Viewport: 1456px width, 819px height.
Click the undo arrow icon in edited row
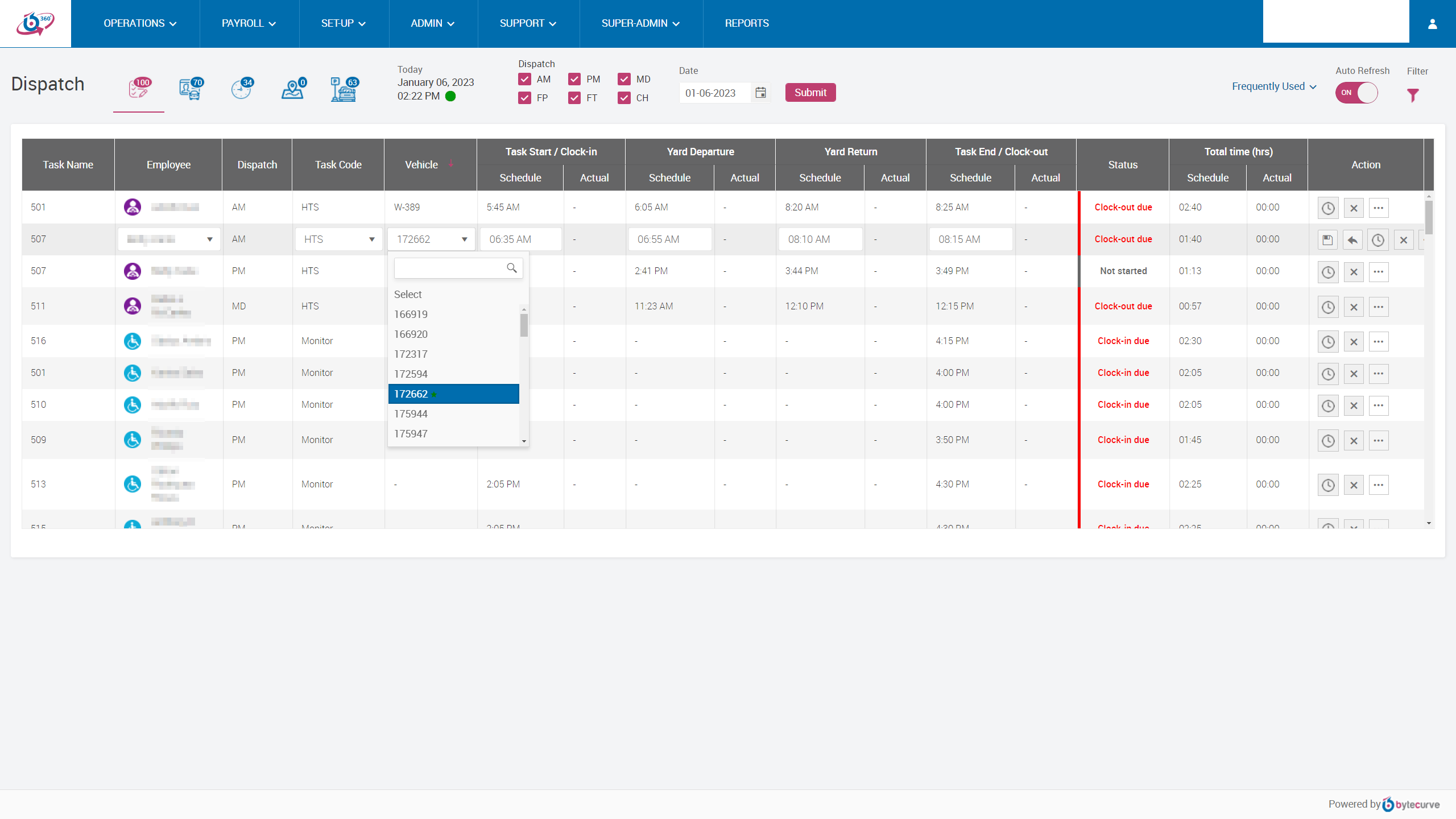coord(1352,240)
